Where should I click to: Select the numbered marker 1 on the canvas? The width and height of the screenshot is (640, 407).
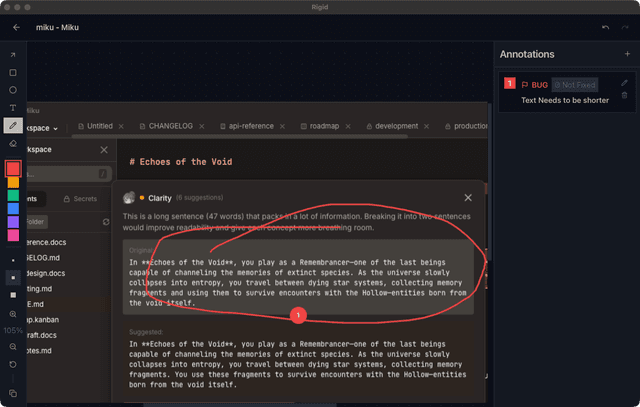(x=298, y=315)
